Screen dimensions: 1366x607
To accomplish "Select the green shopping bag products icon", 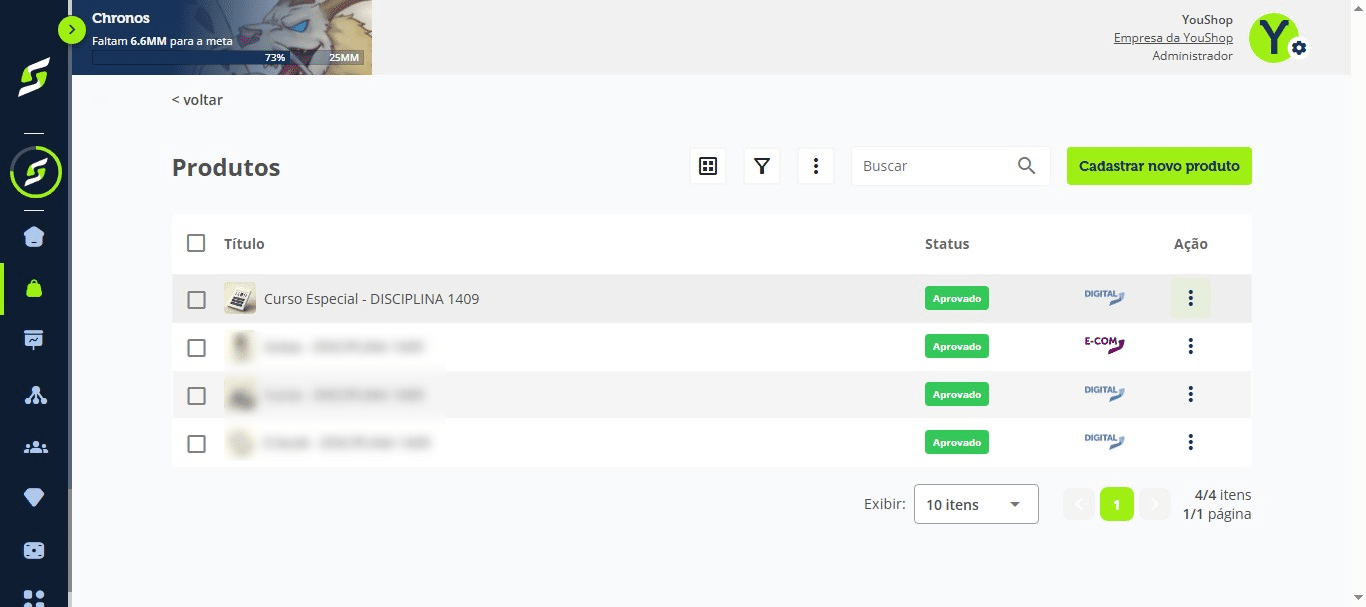I will pyautogui.click(x=35, y=288).
